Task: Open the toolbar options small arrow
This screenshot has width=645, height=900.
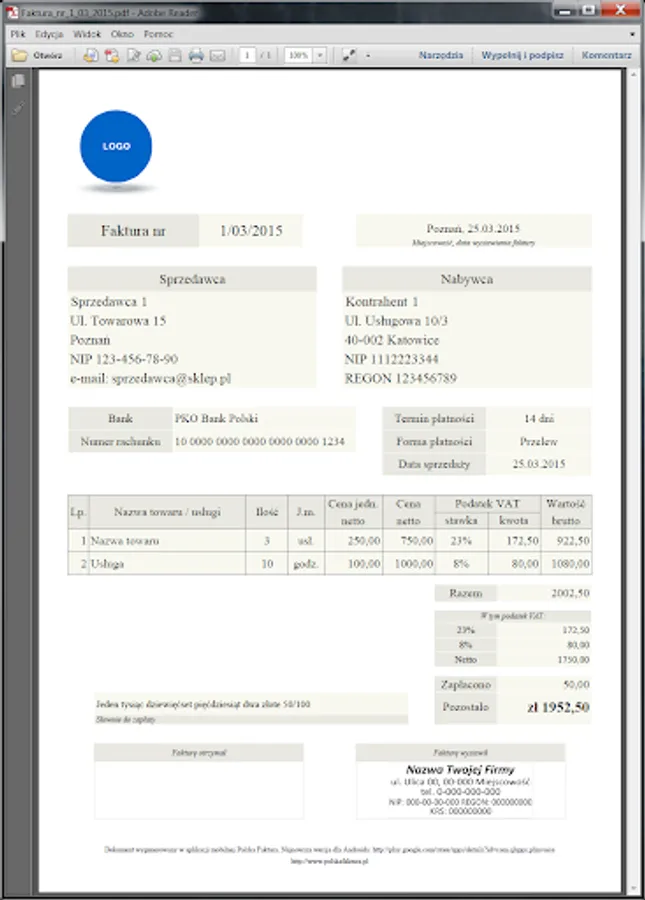Action: (368, 56)
